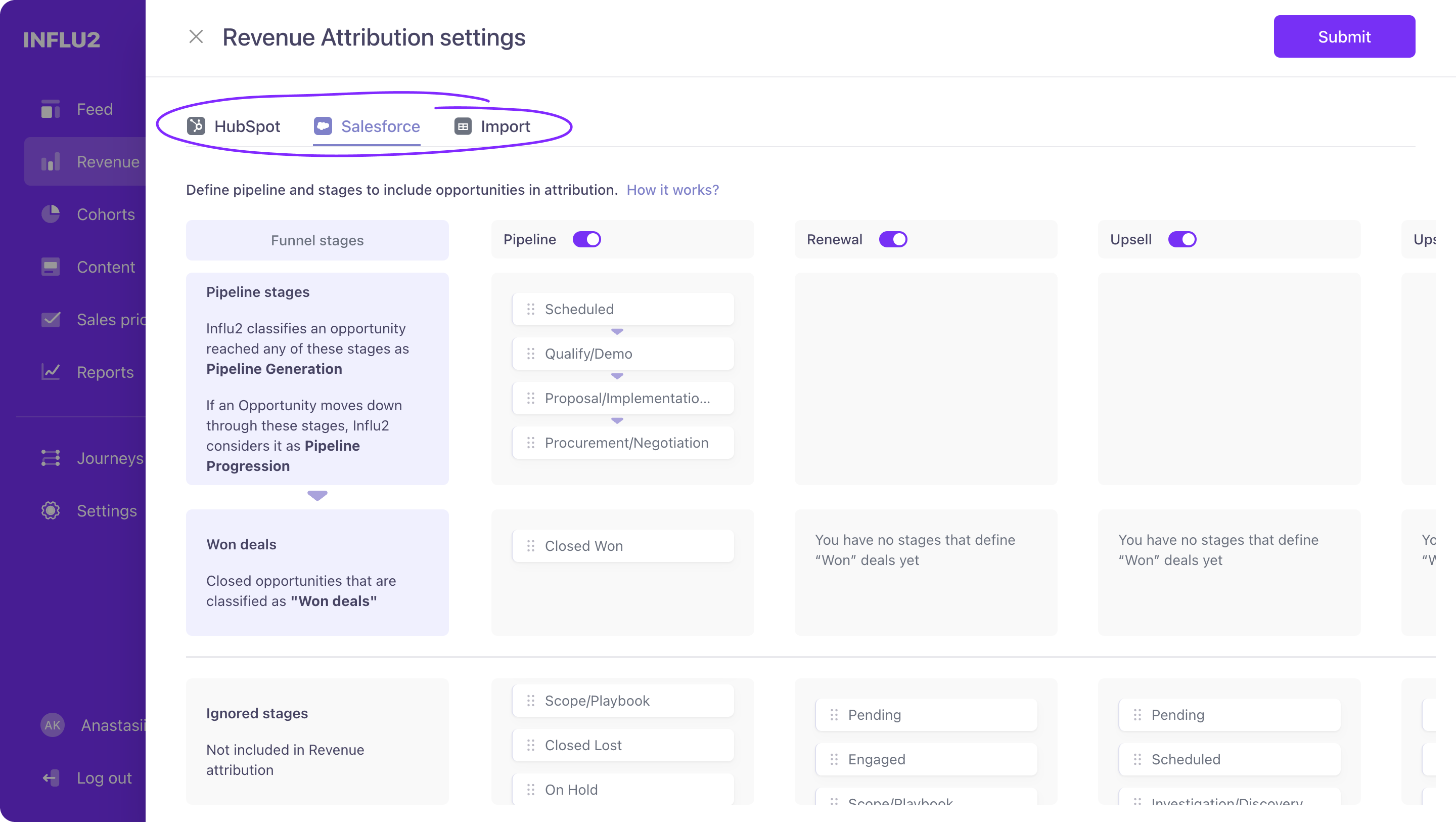
Task: Click the AK user avatar
Action: [x=53, y=725]
